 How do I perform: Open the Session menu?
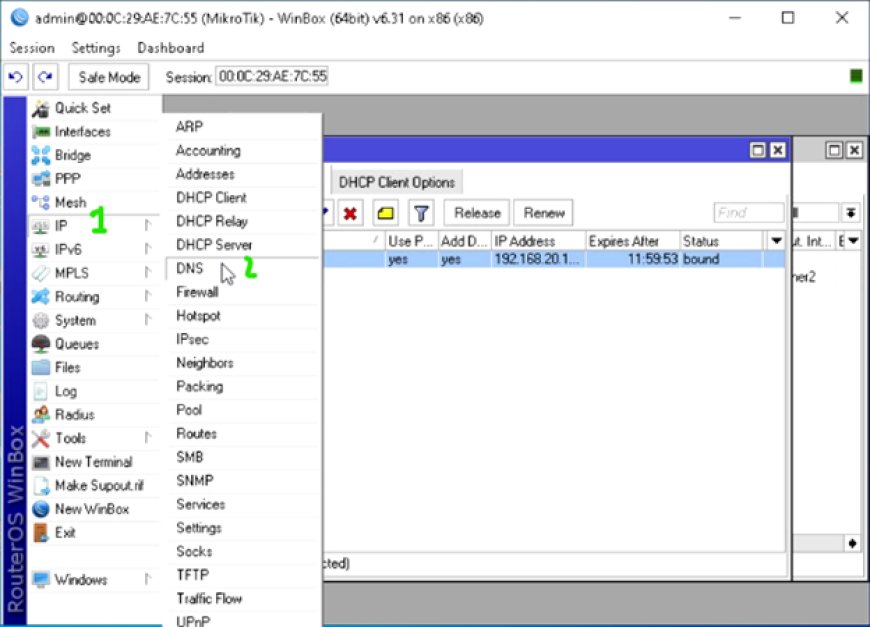click(32, 48)
